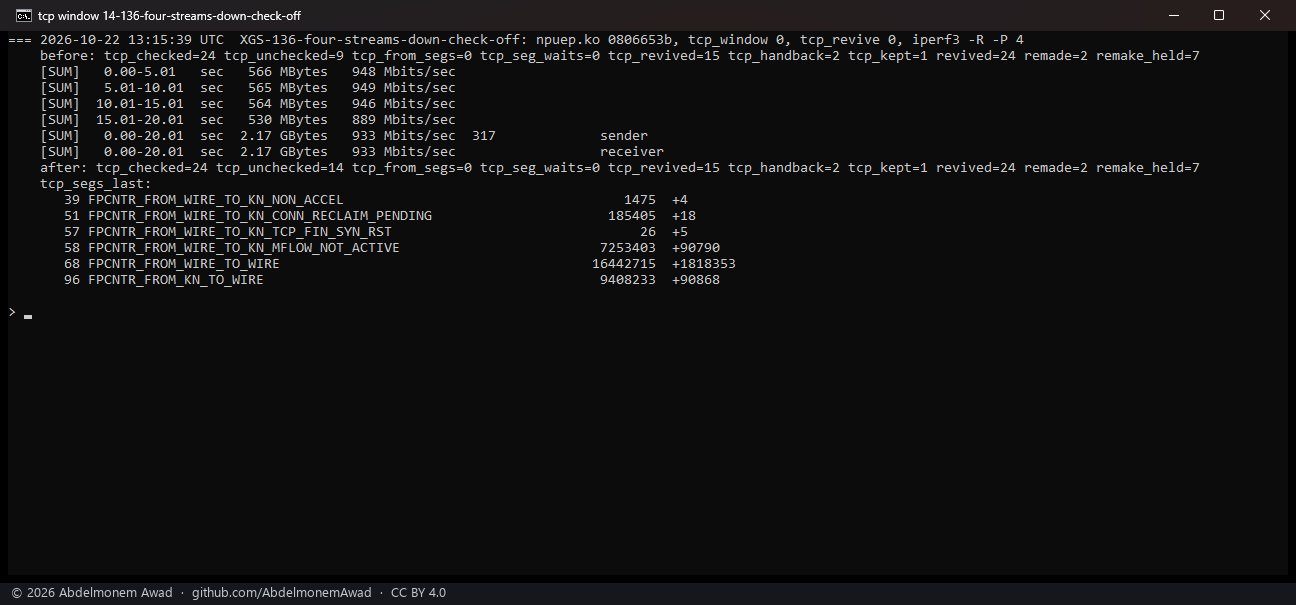The height and width of the screenshot is (605, 1296).
Task: Click the counter value '16442715'
Action: pos(624,264)
